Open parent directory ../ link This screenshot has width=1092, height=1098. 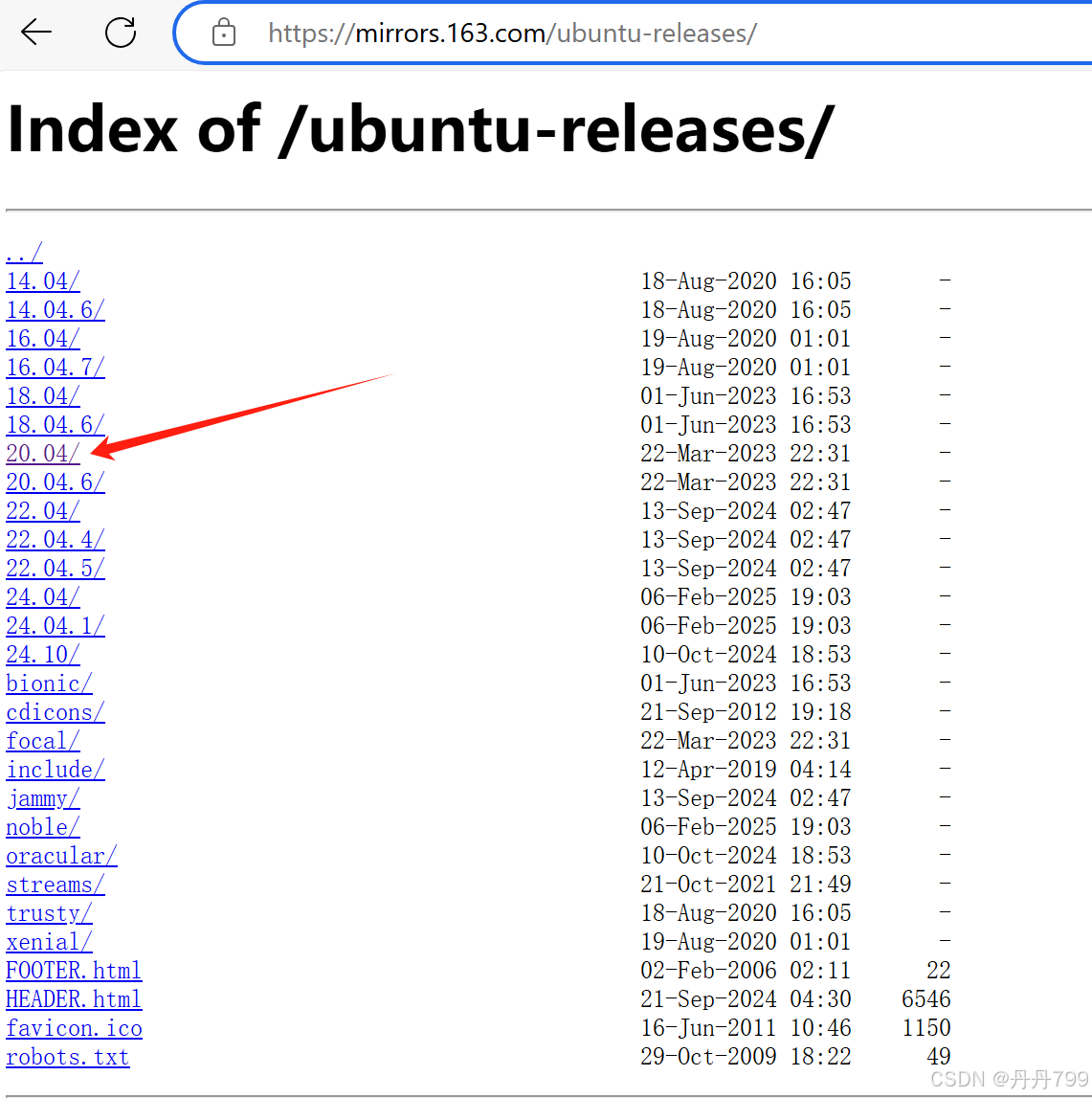pyautogui.click(x=25, y=253)
